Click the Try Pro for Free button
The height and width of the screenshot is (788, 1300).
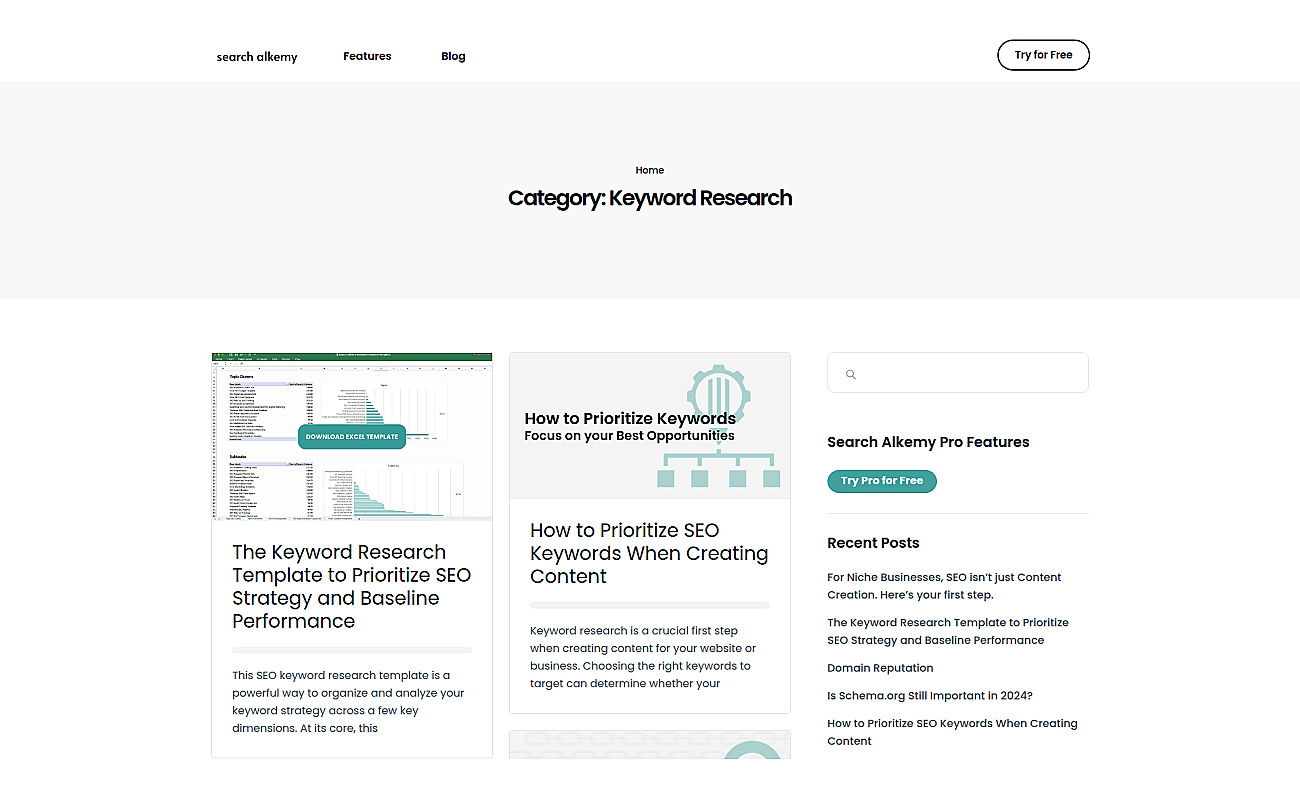[882, 481]
